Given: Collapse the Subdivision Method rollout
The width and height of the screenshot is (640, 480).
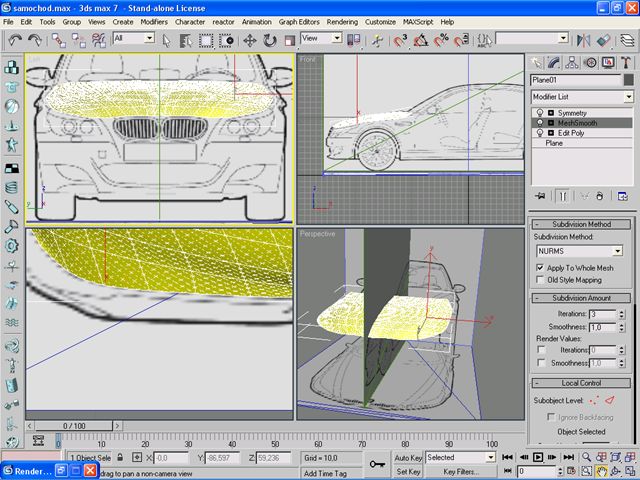Looking at the screenshot, I should click(x=581, y=224).
